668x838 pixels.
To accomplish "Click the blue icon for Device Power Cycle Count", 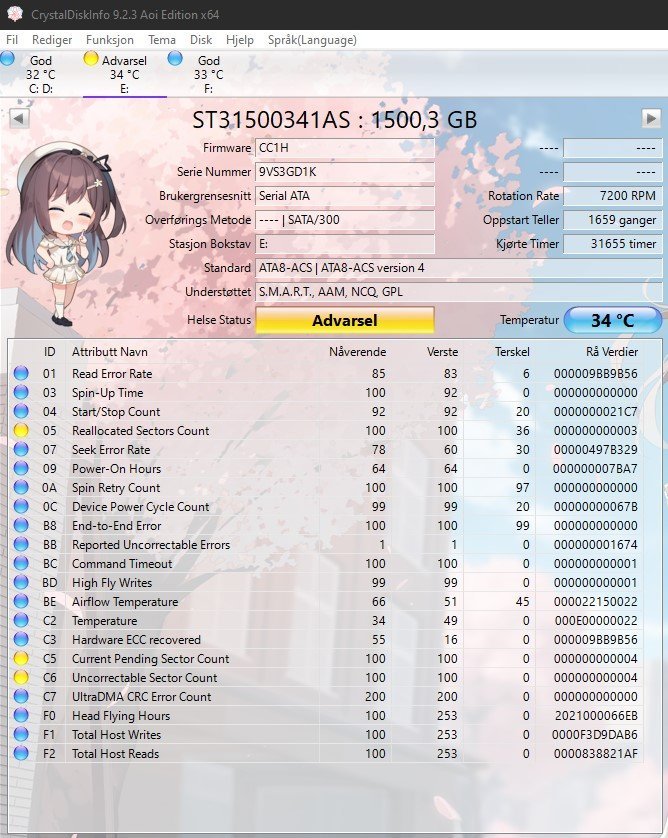I will pyautogui.click(x=21, y=506).
